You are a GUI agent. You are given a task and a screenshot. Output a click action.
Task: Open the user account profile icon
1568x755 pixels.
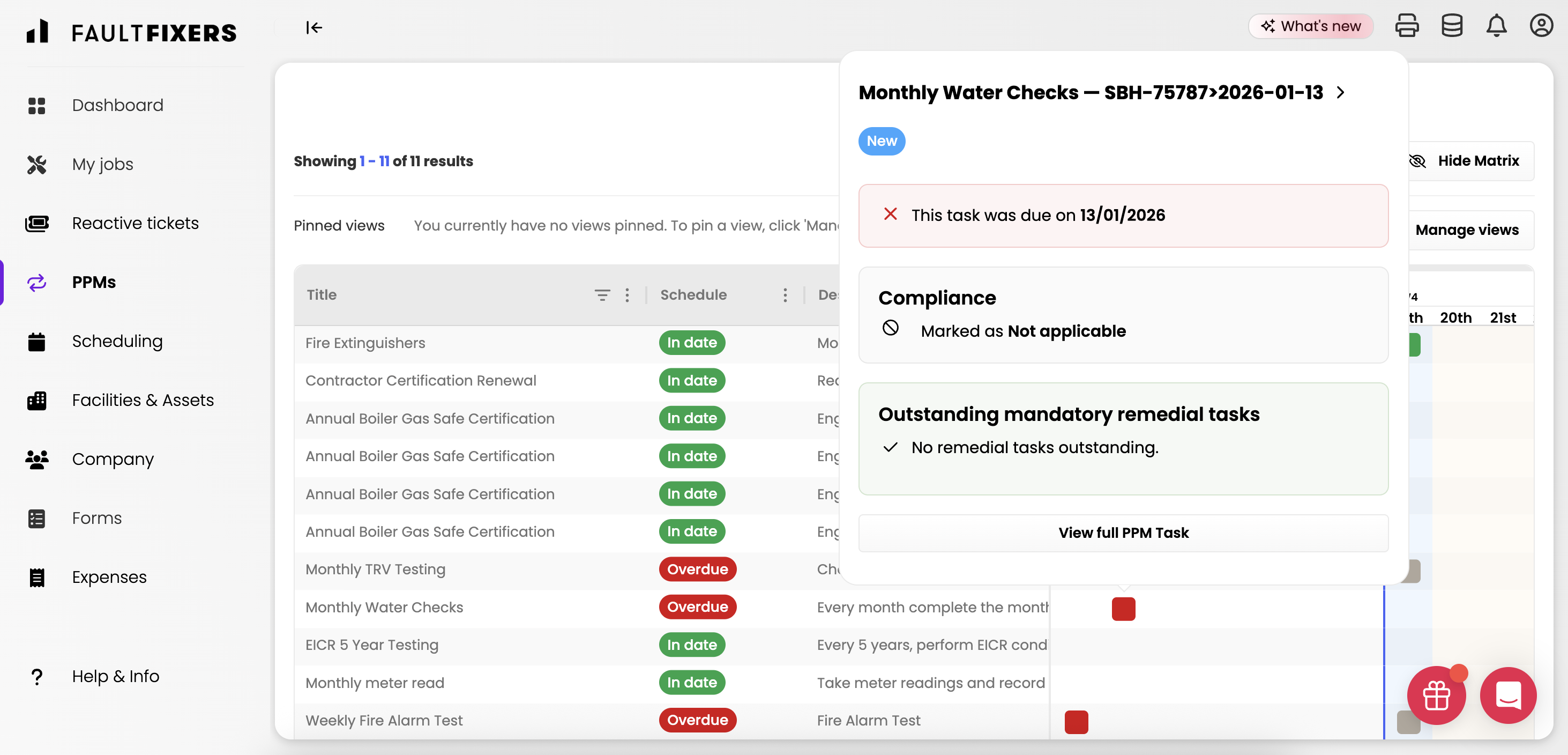click(x=1541, y=26)
